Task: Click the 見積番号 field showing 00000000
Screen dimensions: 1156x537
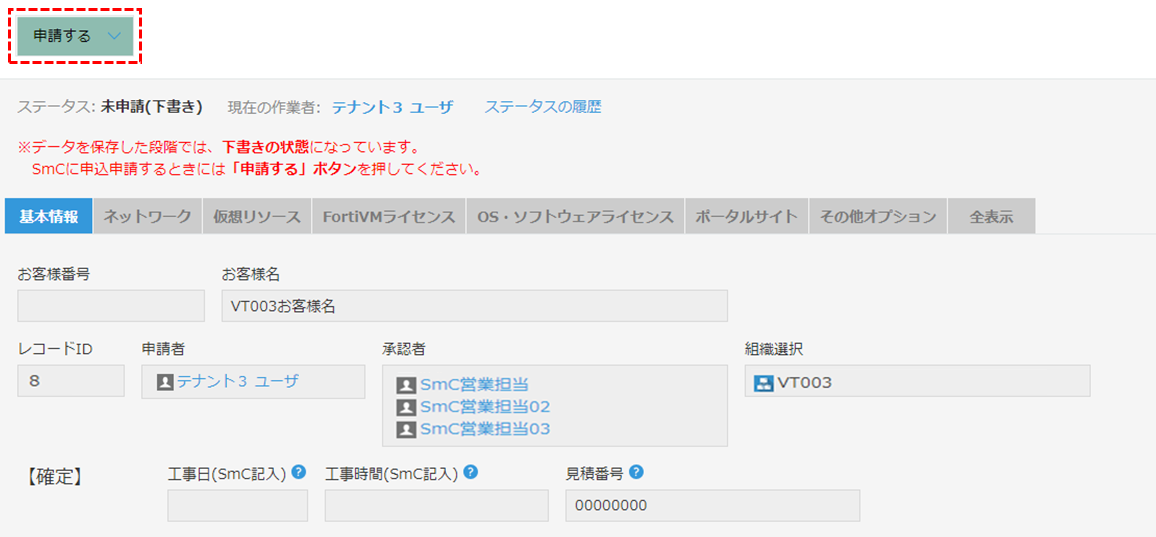Action: [713, 505]
